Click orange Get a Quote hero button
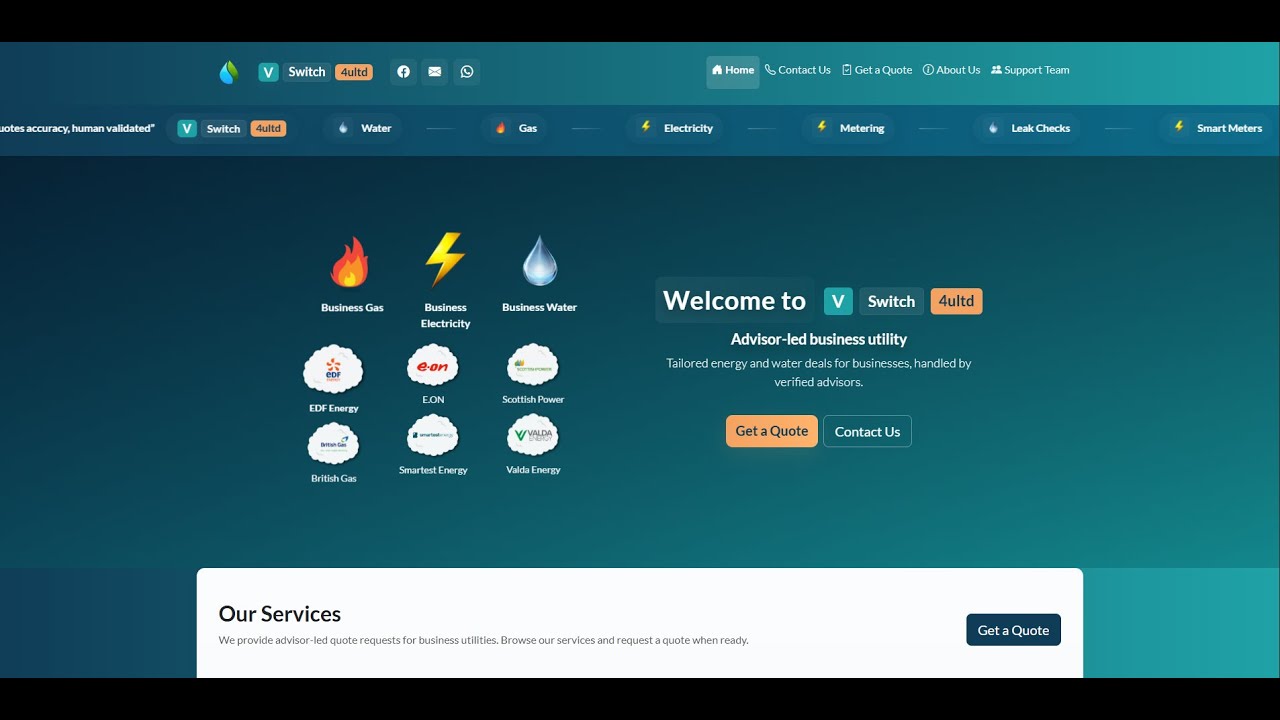 coord(772,431)
